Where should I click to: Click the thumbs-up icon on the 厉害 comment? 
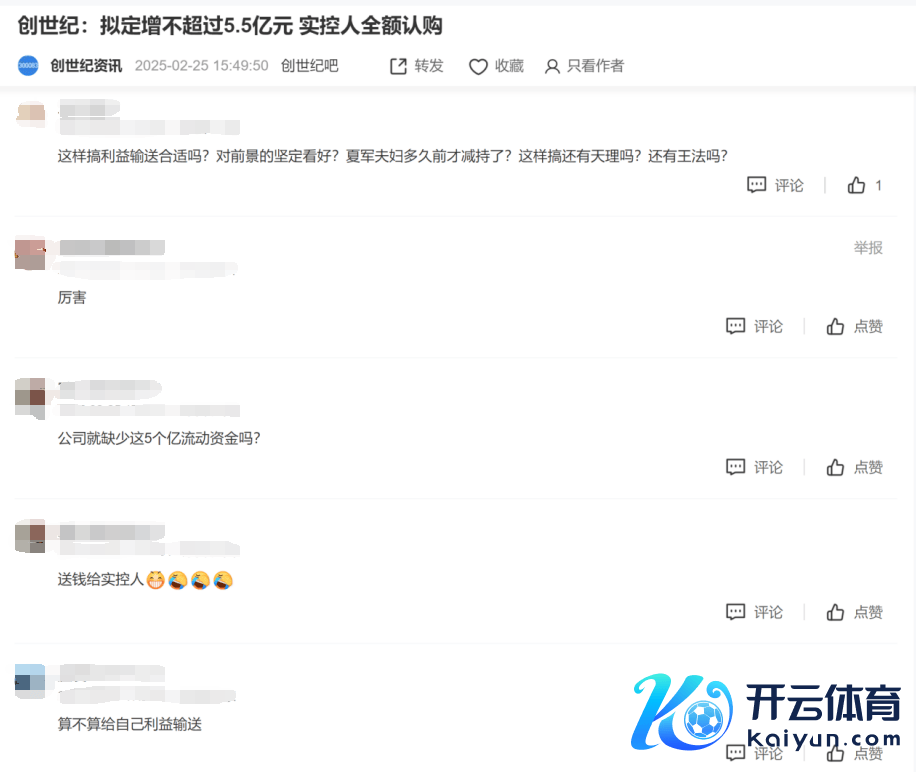pyautogui.click(x=835, y=326)
